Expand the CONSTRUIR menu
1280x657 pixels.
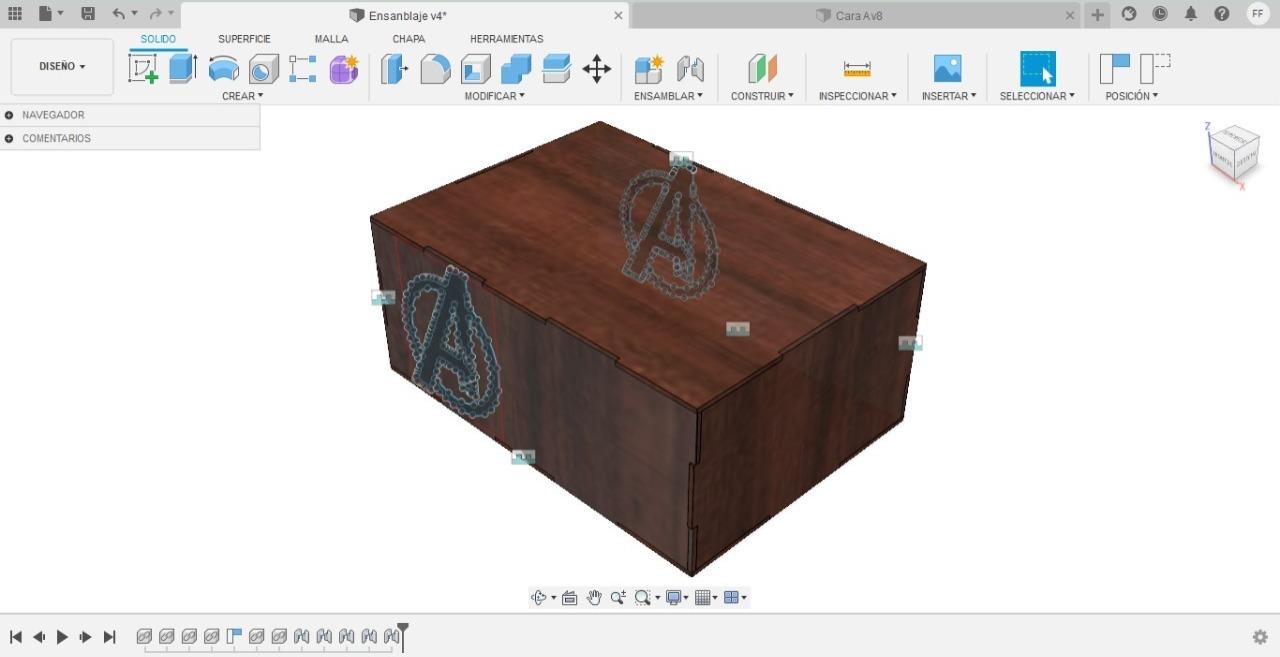762,96
